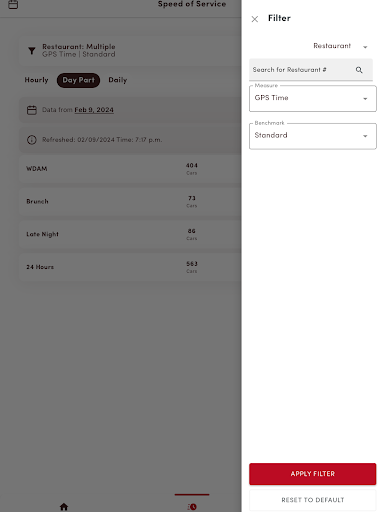Click the info icon next to Refreshed
384x512 pixels.
tap(32, 140)
